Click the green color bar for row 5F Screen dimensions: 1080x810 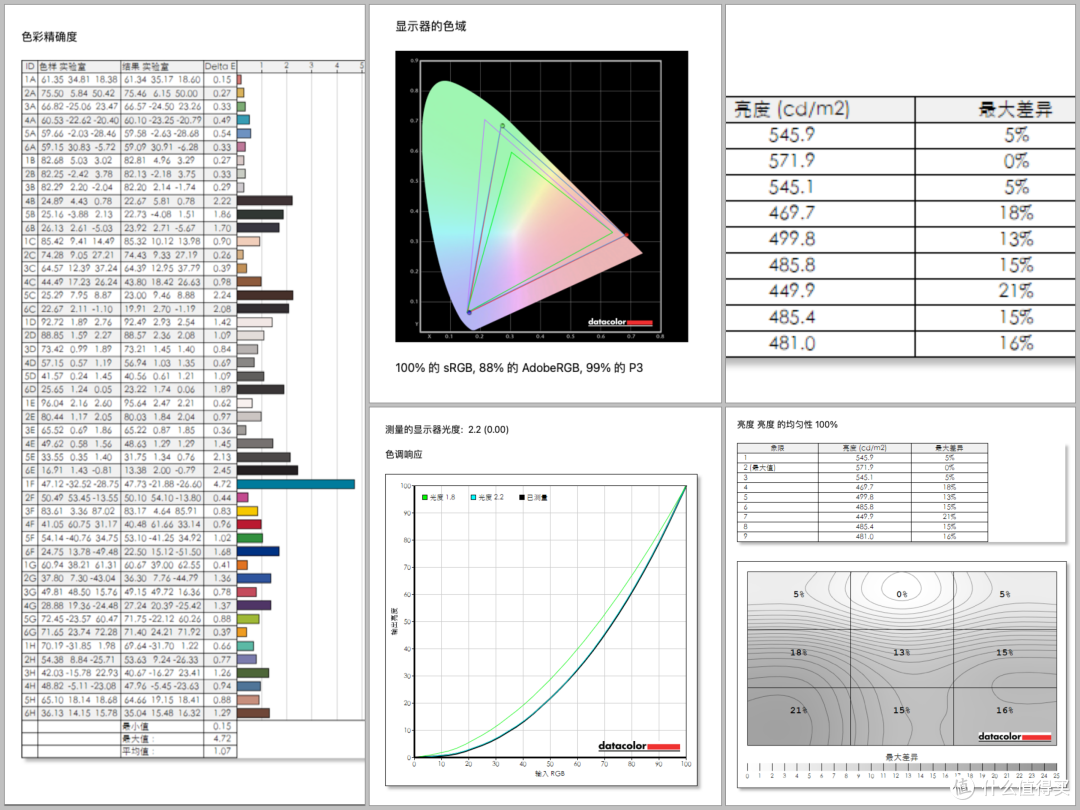coord(250,538)
